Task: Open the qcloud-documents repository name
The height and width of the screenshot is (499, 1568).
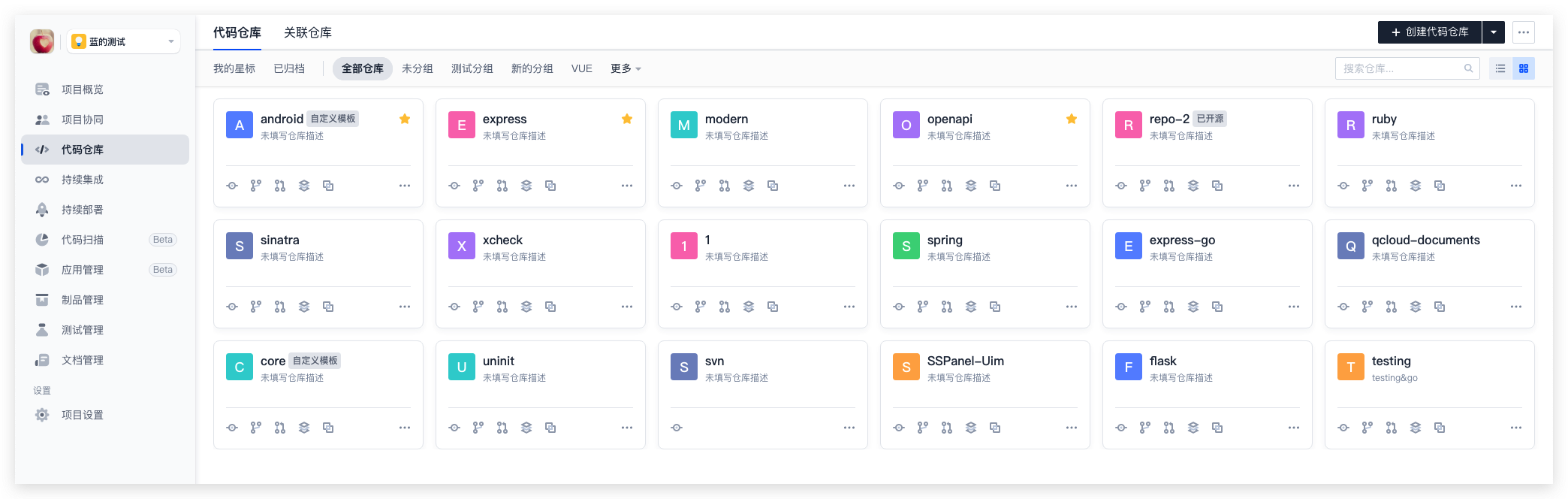Action: [1426, 240]
